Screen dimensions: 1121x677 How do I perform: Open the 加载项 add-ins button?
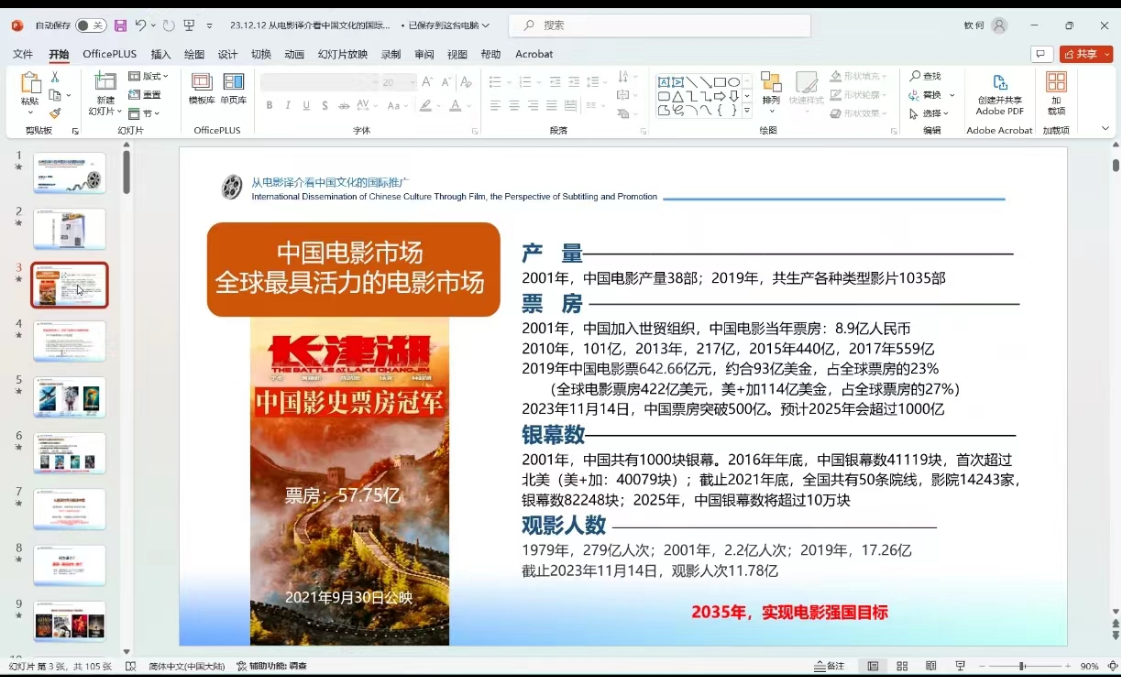[x=1056, y=92]
